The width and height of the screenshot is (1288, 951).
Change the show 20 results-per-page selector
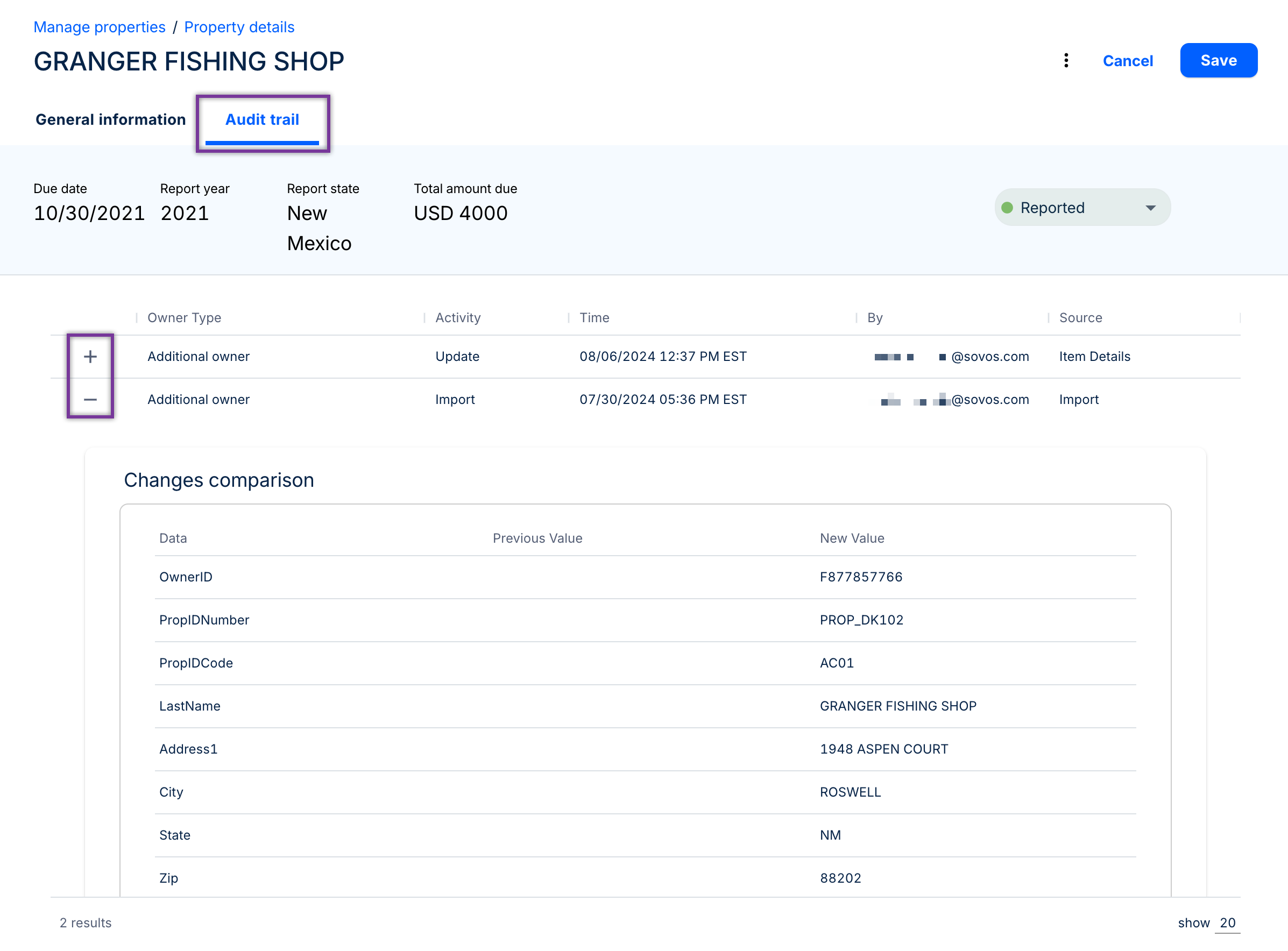click(x=1227, y=923)
